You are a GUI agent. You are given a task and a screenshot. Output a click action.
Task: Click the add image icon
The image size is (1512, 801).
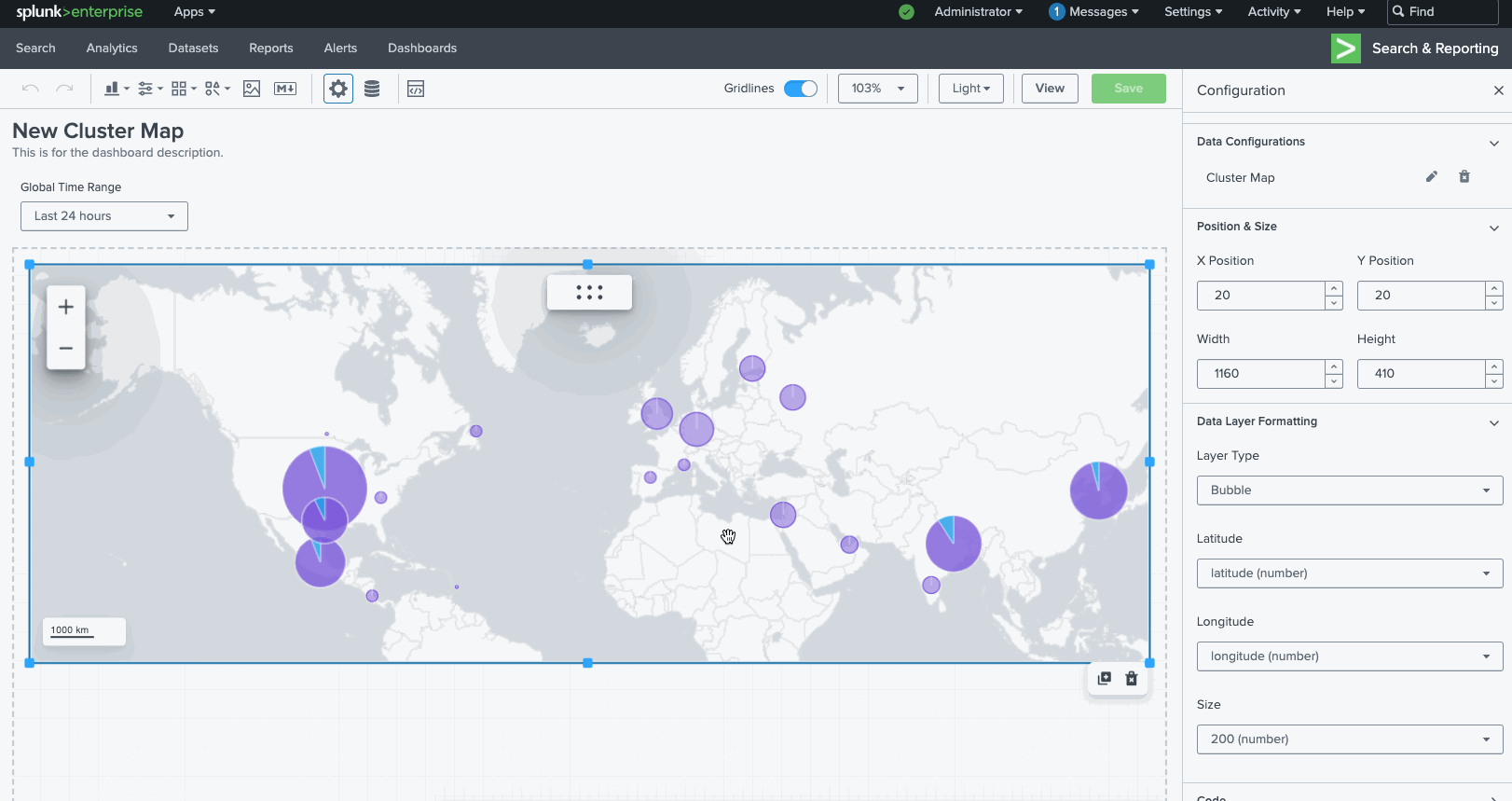click(252, 89)
